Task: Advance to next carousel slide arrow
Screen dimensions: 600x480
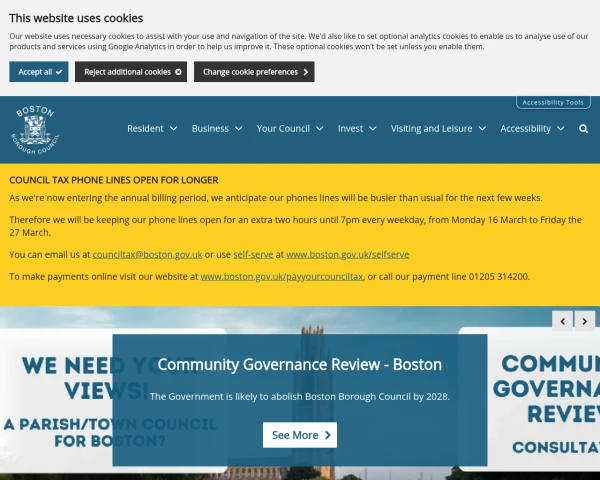Action: (586, 321)
